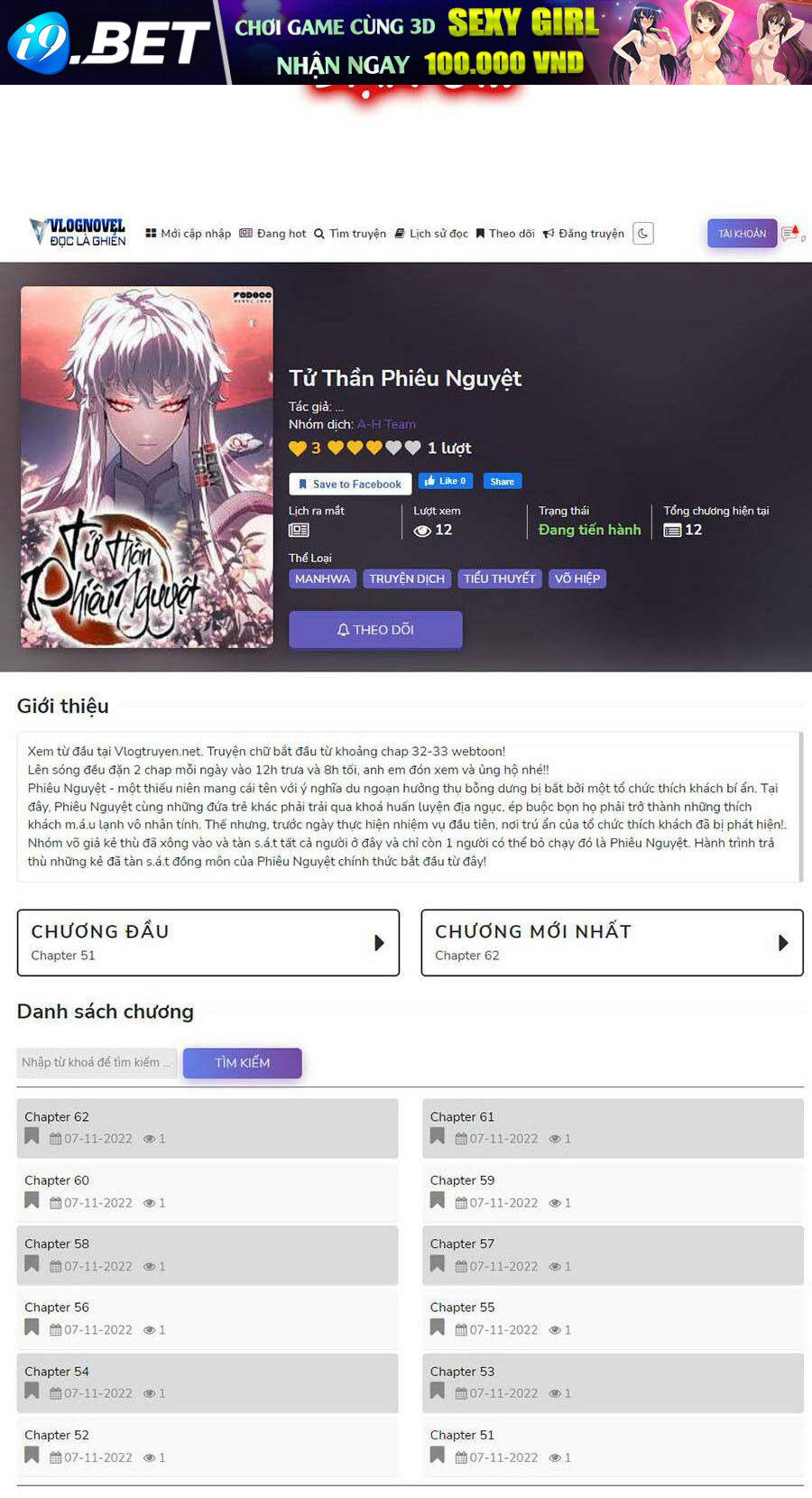Open latest chapter via CHƯƠNG MỚI NHẤT arrow

click(x=783, y=942)
